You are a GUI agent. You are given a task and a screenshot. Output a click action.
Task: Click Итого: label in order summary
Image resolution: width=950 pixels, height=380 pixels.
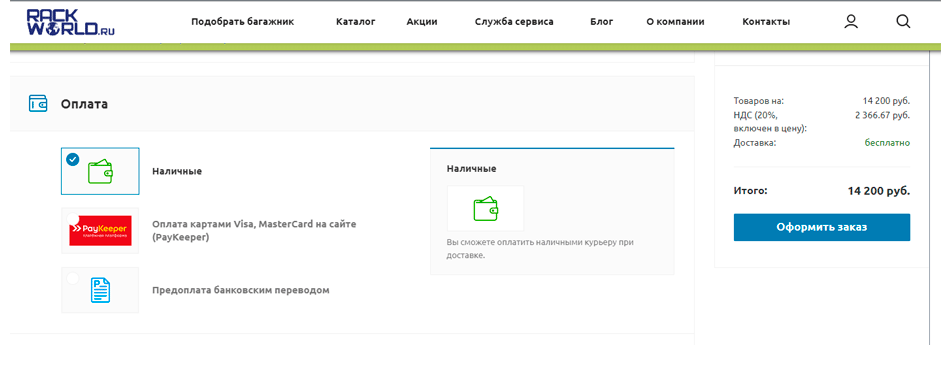click(x=751, y=191)
